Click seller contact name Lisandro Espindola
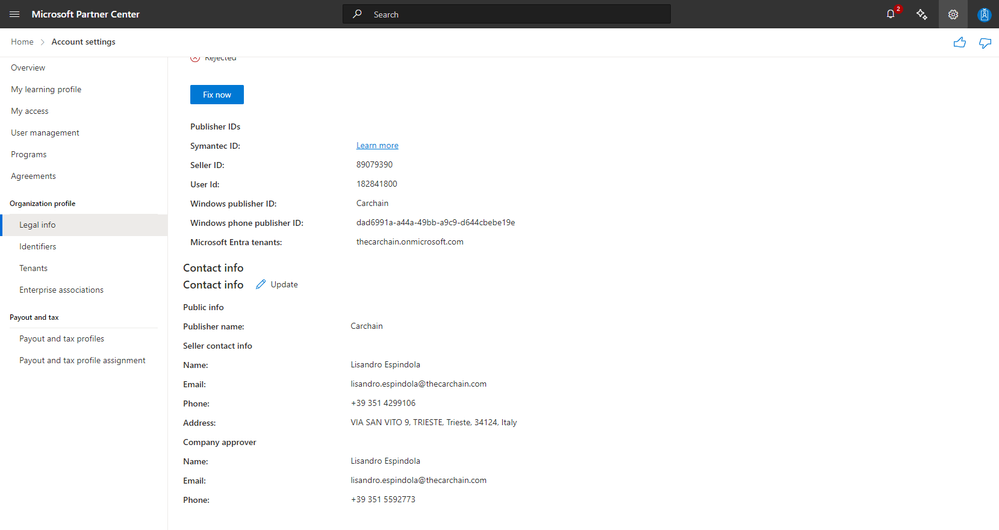The image size is (999, 530). 385,364
